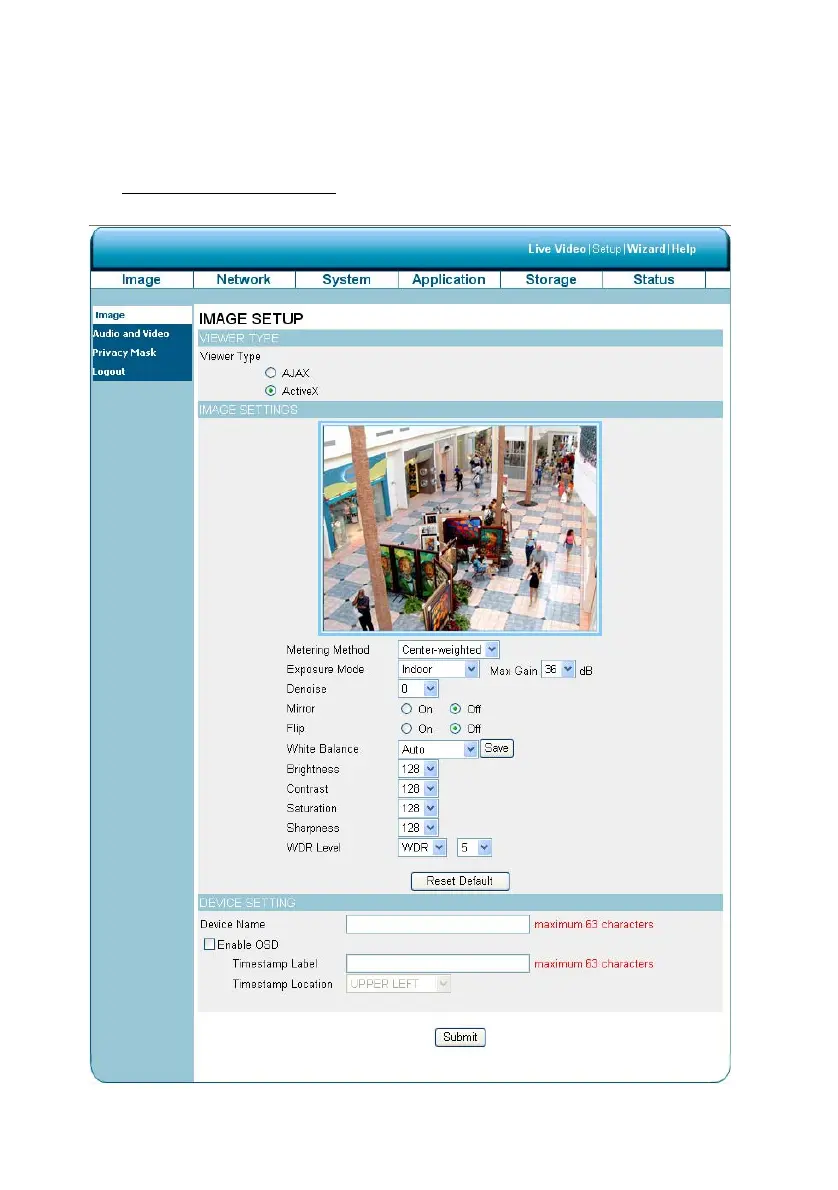Set Flip to Off

(x=455, y=729)
